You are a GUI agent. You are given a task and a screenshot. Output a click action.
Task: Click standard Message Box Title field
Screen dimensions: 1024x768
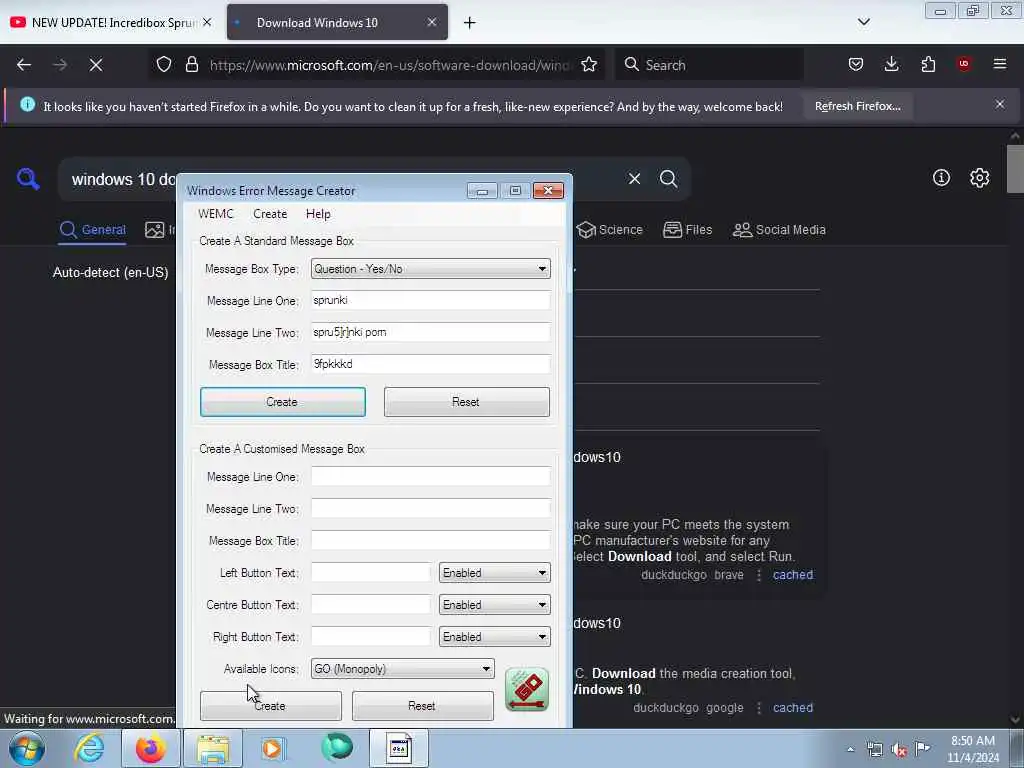pos(430,364)
